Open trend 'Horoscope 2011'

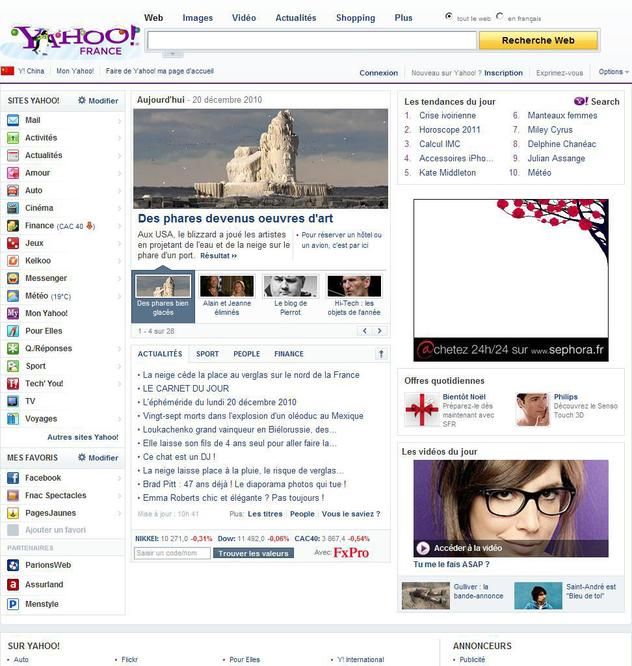[449, 130]
